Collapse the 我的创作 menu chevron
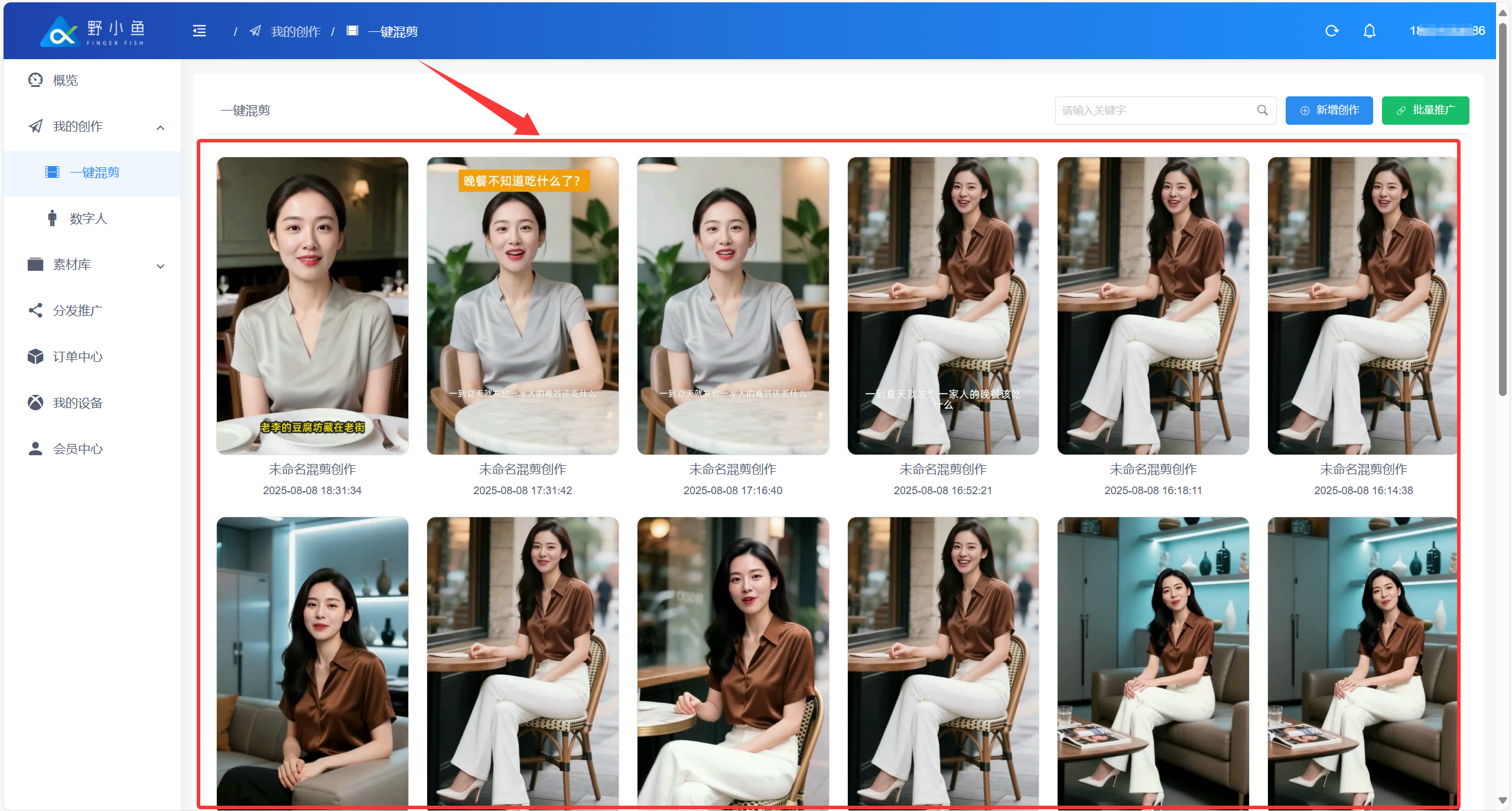 160,127
